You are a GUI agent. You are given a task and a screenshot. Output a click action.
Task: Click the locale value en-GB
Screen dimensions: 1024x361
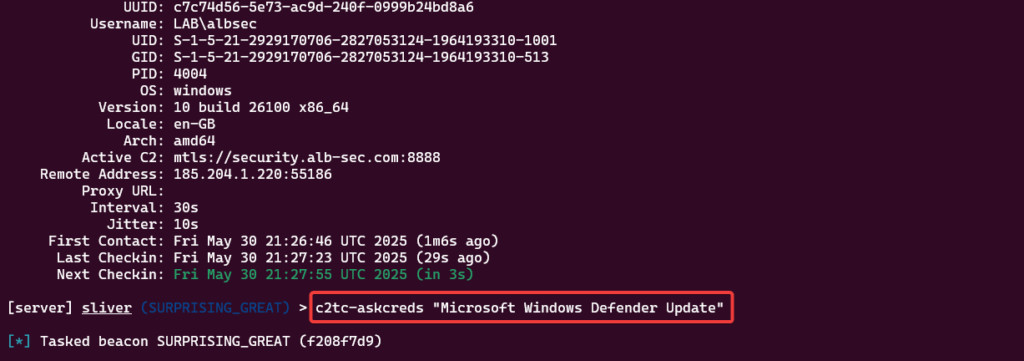coord(194,124)
